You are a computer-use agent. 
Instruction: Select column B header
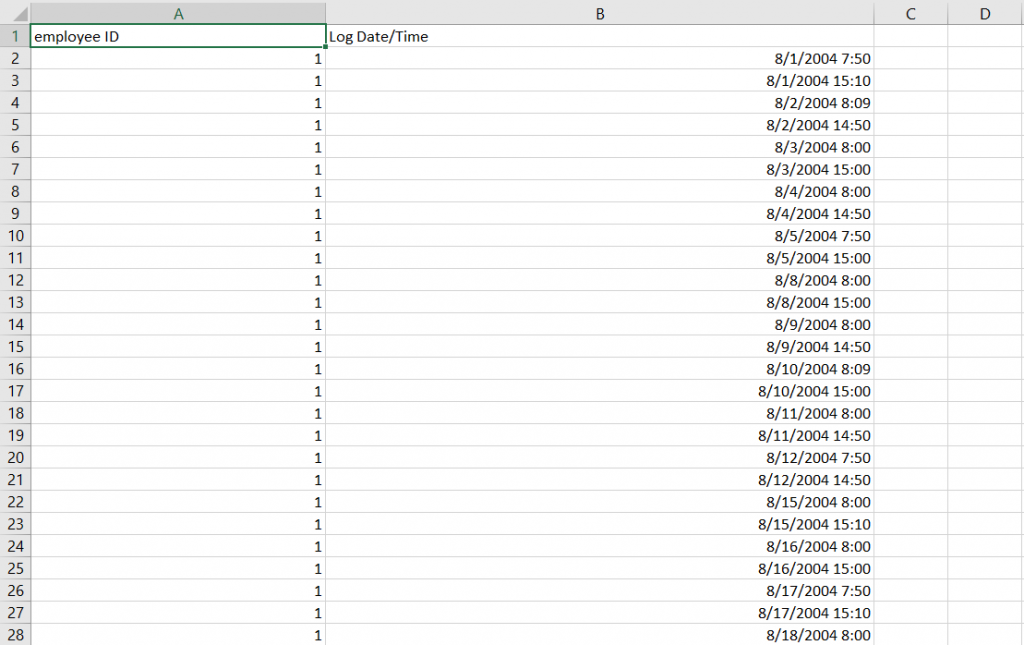[x=600, y=14]
